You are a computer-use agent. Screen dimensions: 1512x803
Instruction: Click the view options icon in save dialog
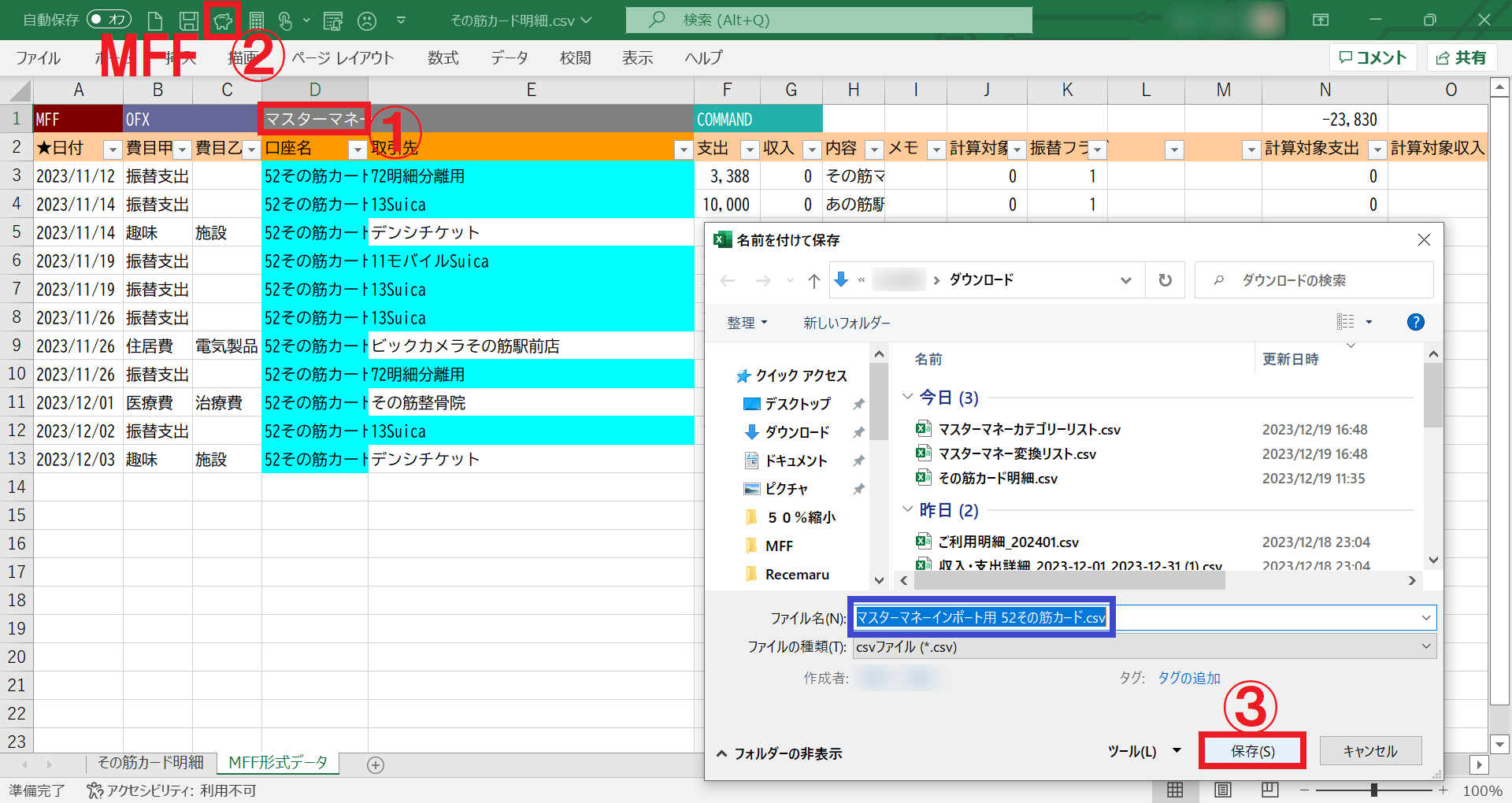1346,321
